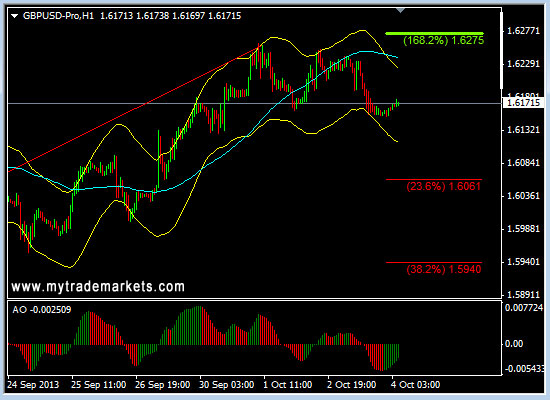Click the 1.62771 price scale value
The image size is (550, 400).
tap(523, 31)
